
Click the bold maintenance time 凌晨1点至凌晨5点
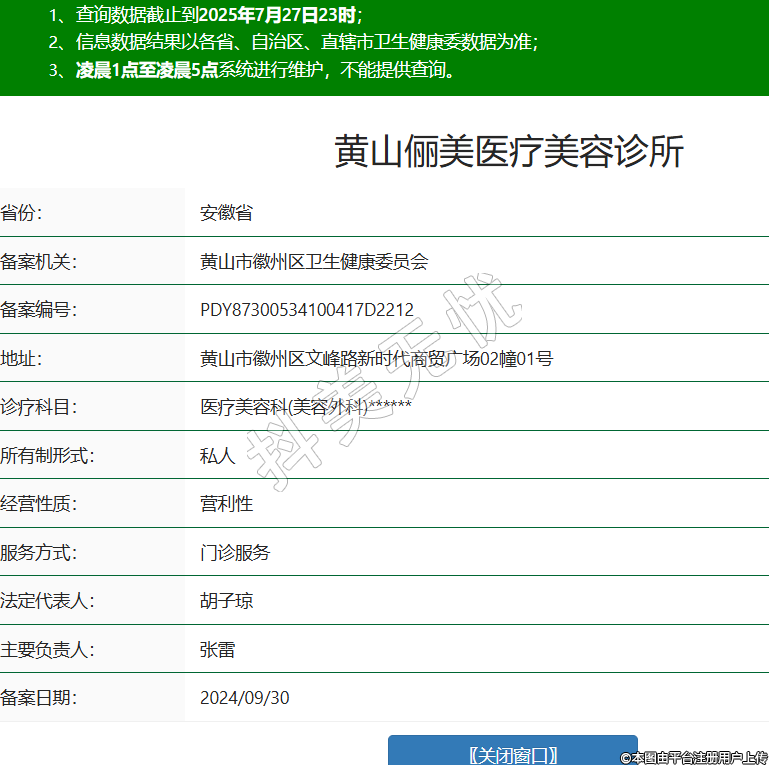point(147,70)
